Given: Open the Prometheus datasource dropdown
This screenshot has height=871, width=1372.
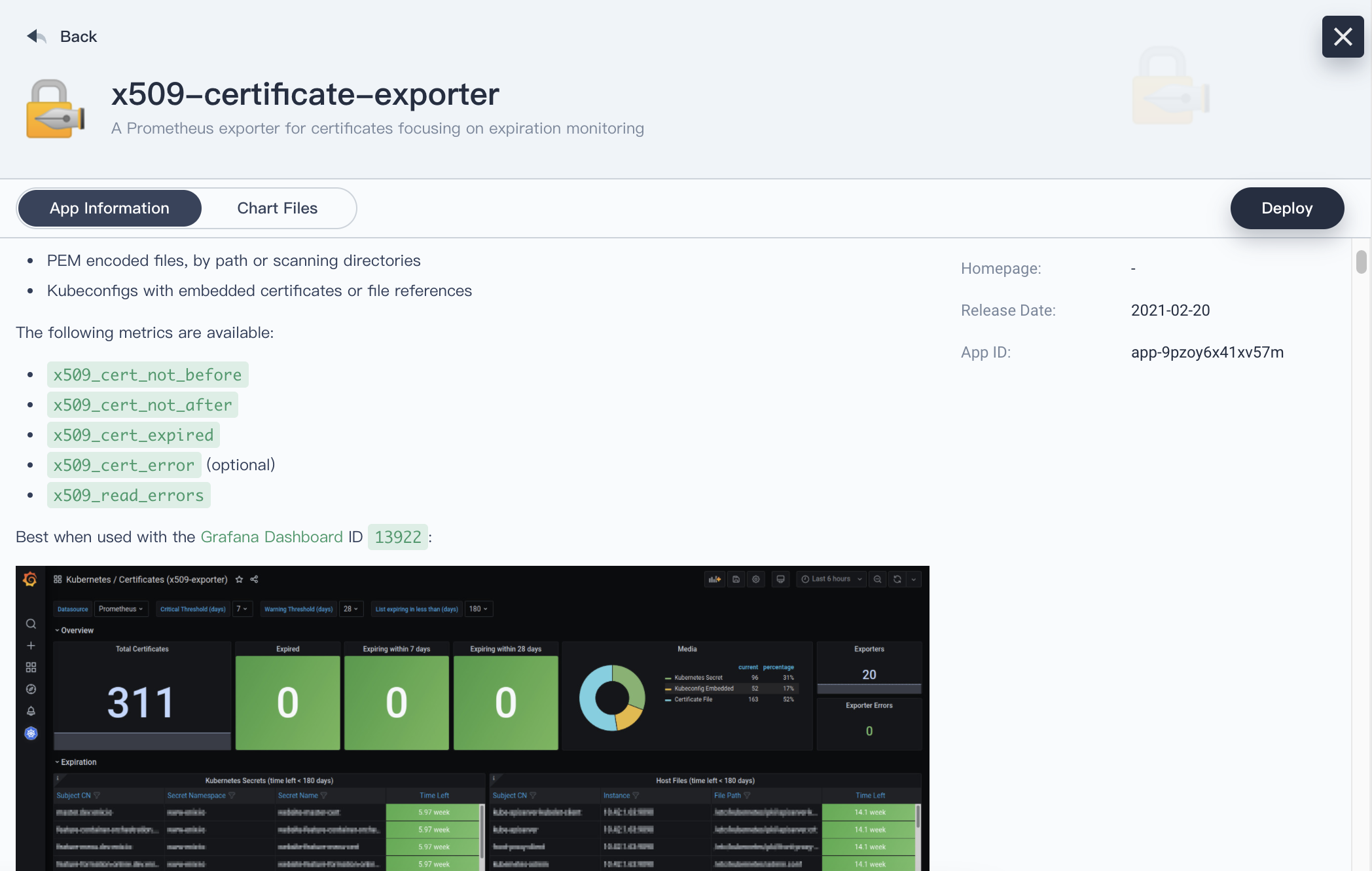Looking at the screenshot, I should click(121, 609).
